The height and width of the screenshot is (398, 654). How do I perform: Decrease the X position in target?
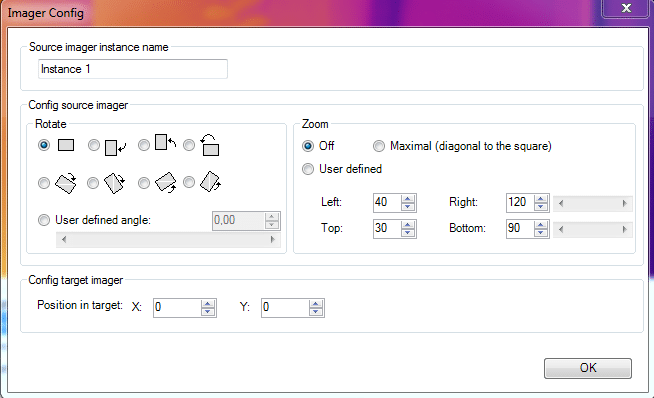(x=208, y=312)
